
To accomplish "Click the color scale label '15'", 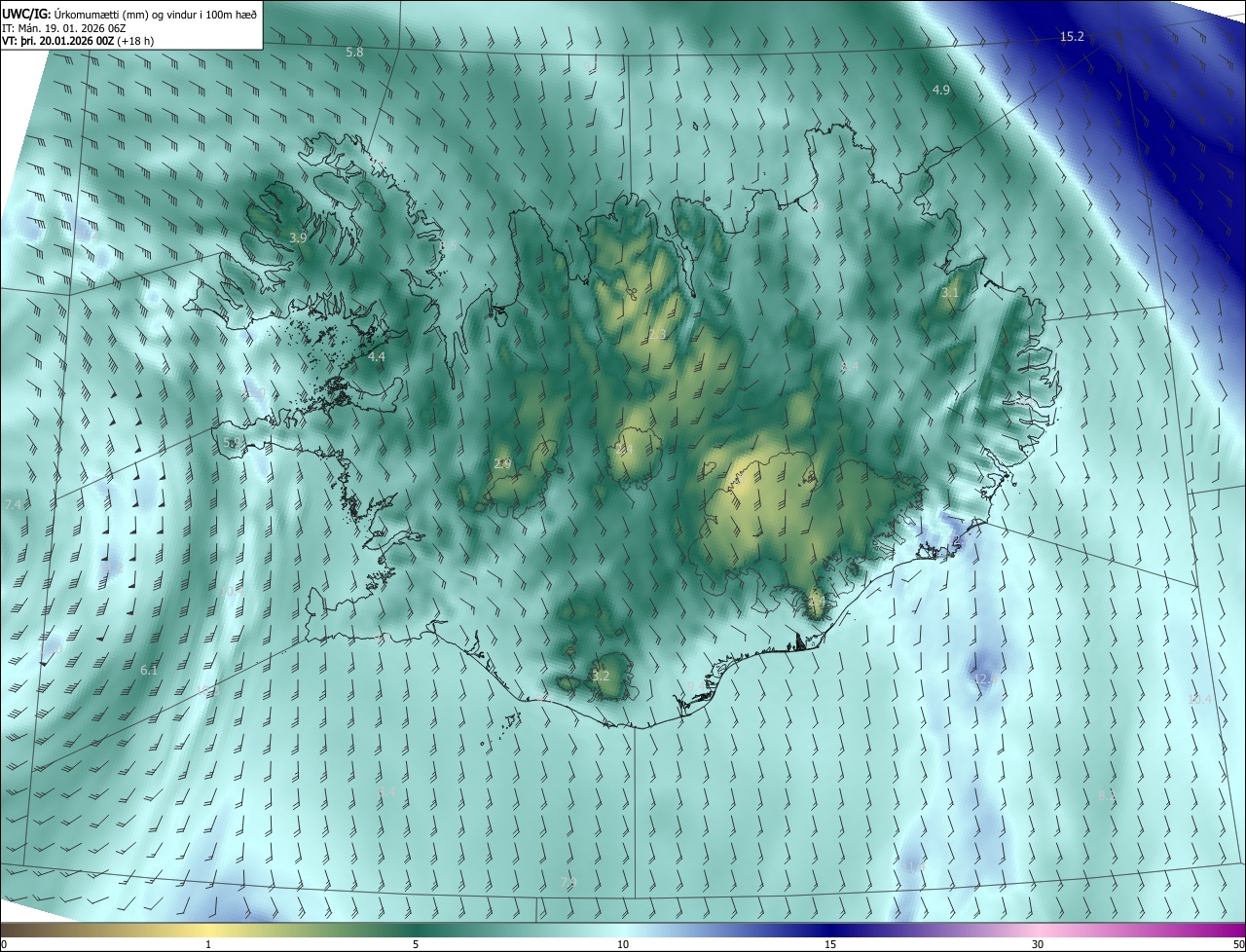I will pos(830,944).
